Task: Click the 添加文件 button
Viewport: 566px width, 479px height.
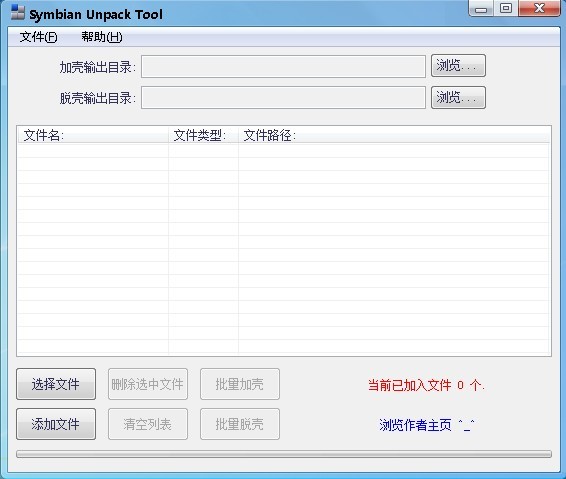Action: pyautogui.click(x=56, y=424)
